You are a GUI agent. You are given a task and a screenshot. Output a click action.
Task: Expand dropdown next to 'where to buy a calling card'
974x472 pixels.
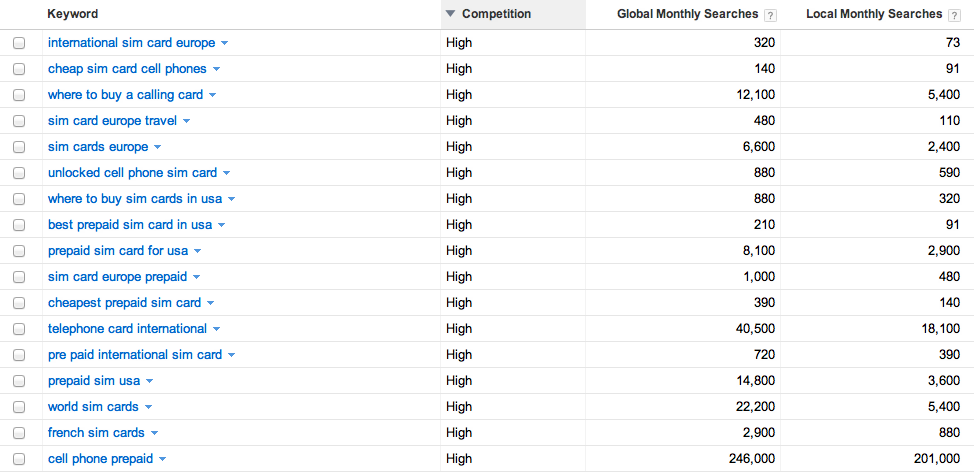tap(212, 96)
